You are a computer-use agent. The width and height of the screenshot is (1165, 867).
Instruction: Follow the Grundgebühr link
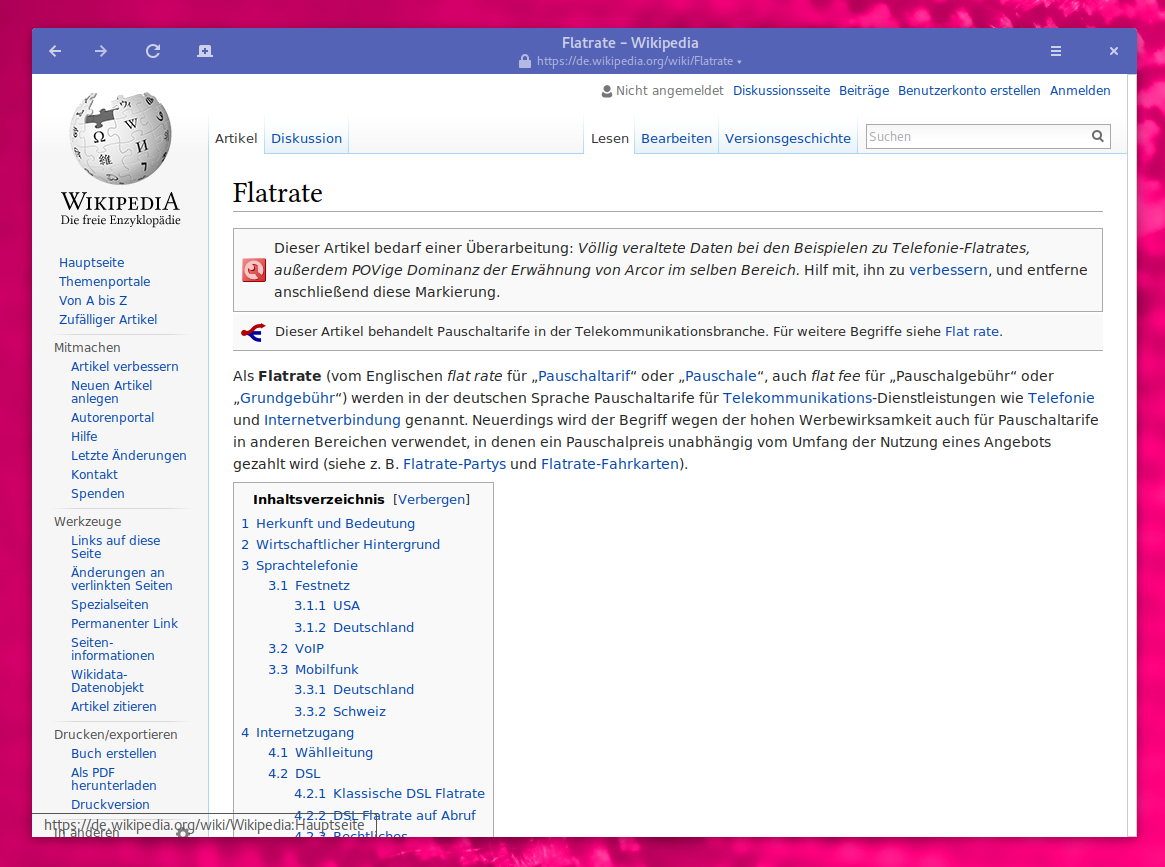pyautogui.click(x=288, y=398)
